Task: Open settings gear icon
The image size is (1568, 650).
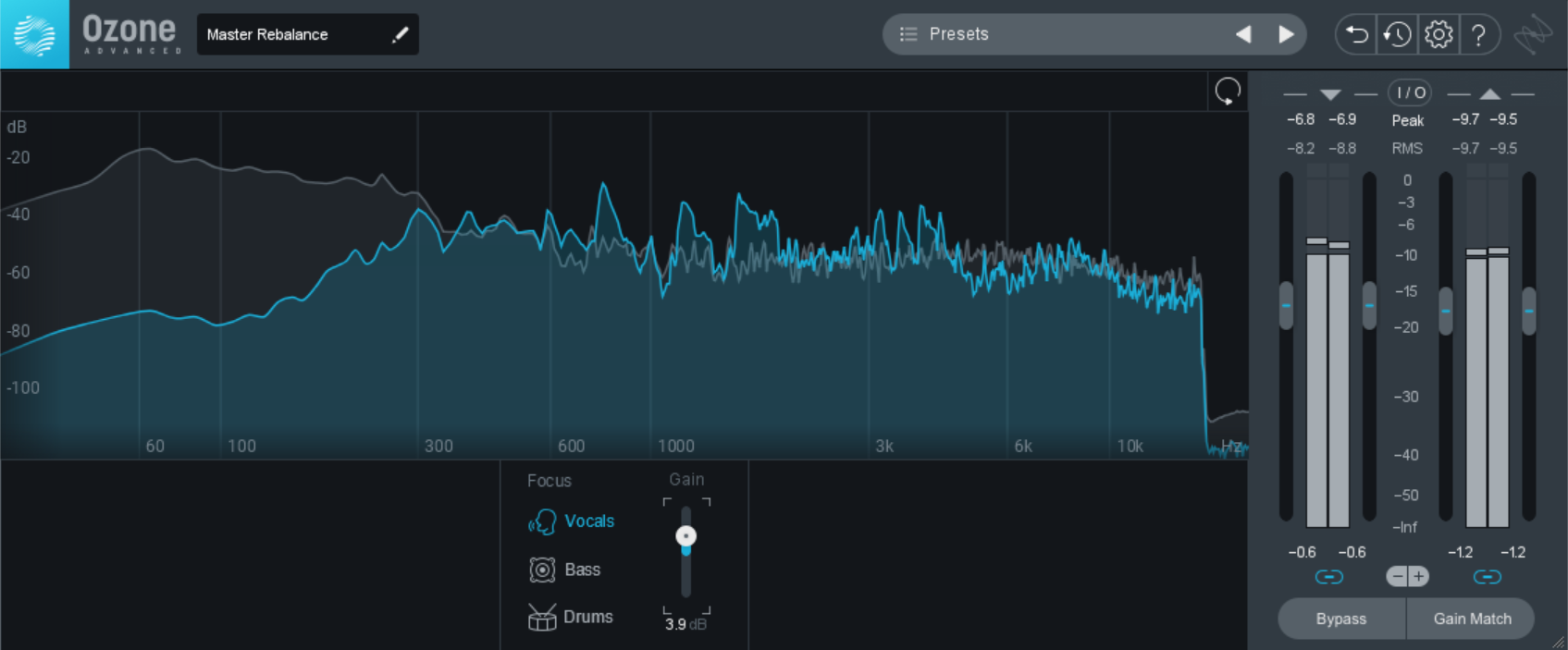Action: [x=1438, y=35]
